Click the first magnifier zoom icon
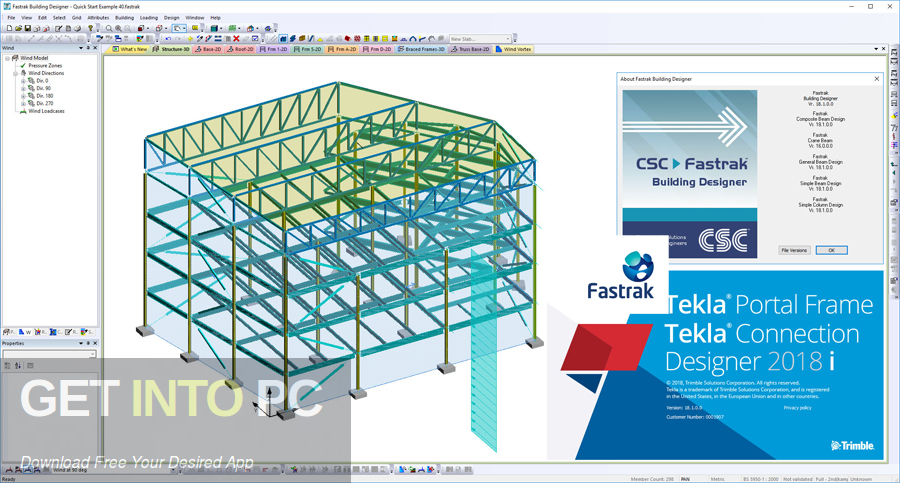This screenshot has height=483, width=900. (x=109, y=28)
